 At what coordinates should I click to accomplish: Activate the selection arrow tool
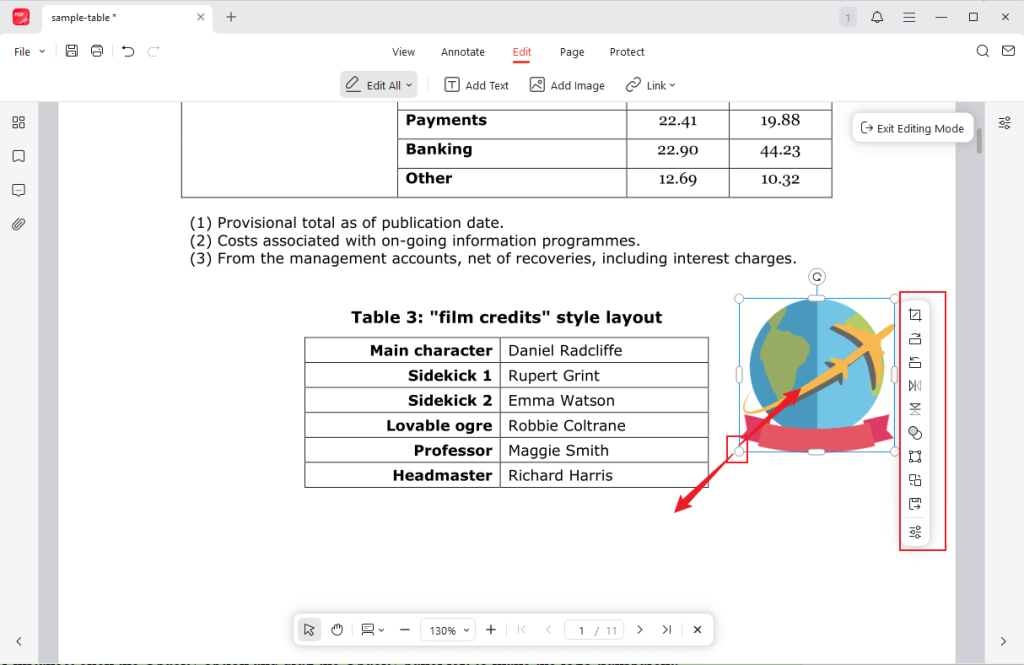coord(309,629)
